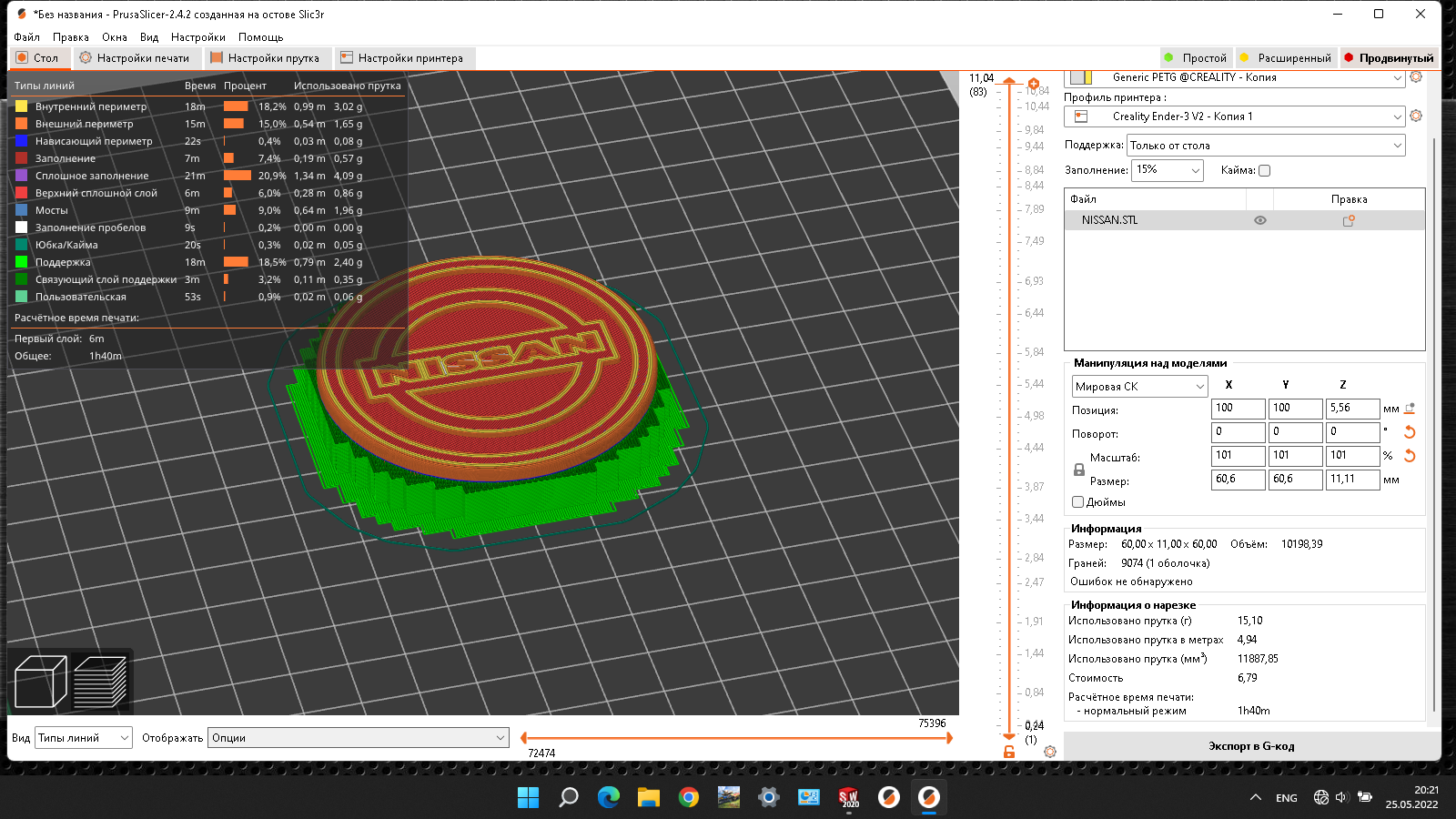Click the orange lock under the vertical slider
Image resolution: width=1456 pixels, height=819 pixels.
click(1009, 752)
